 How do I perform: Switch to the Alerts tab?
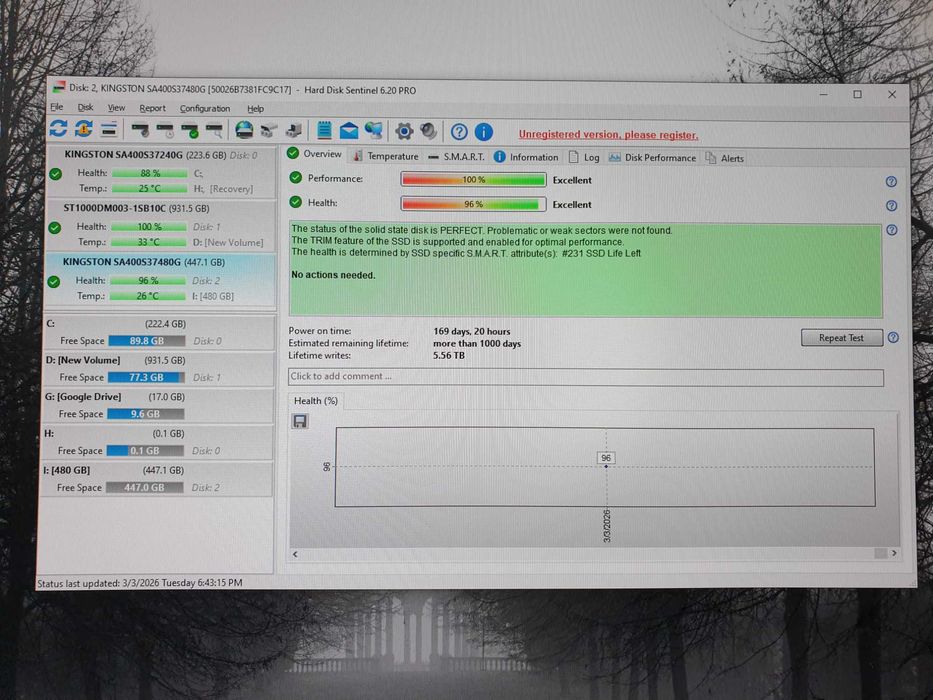[x=724, y=158]
